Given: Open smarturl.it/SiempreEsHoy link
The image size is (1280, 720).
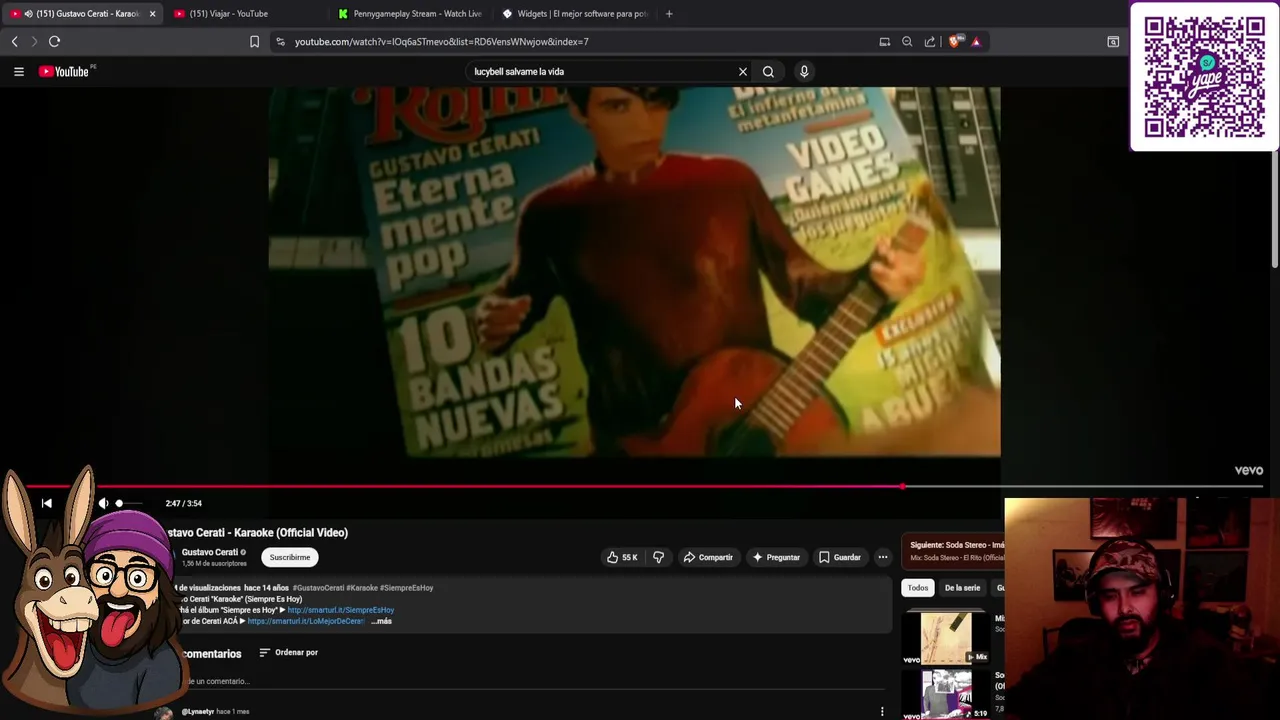Looking at the screenshot, I should [x=340, y=610].
